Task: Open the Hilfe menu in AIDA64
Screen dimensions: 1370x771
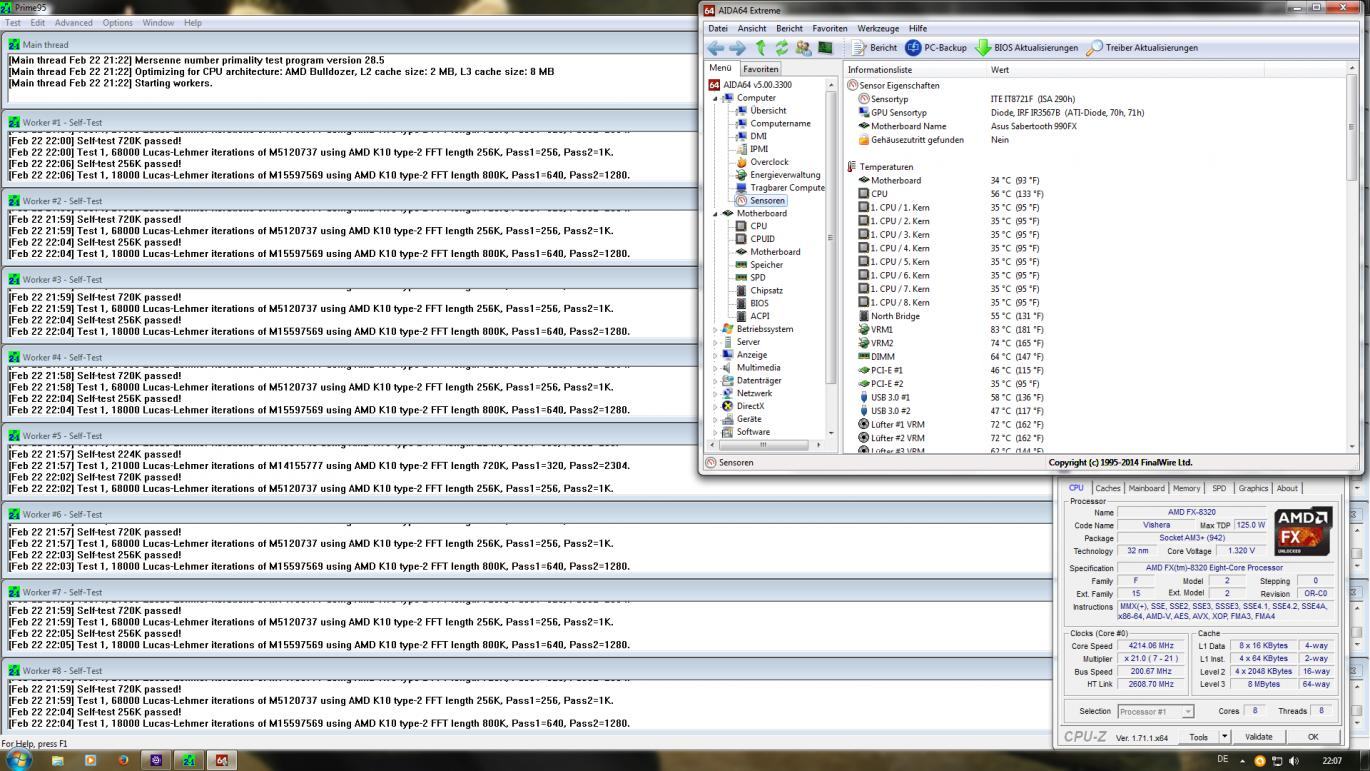Action: (x=918, y=28)
